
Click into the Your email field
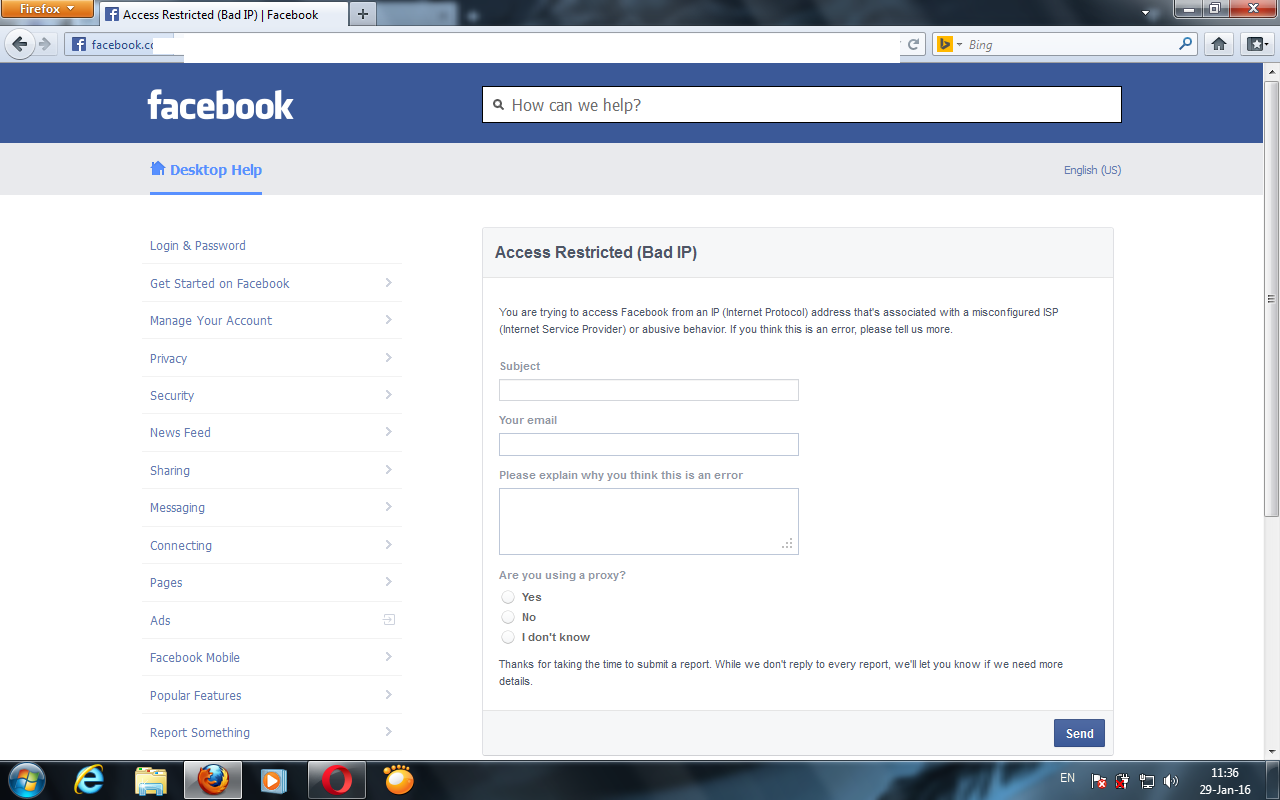(648, 445)
